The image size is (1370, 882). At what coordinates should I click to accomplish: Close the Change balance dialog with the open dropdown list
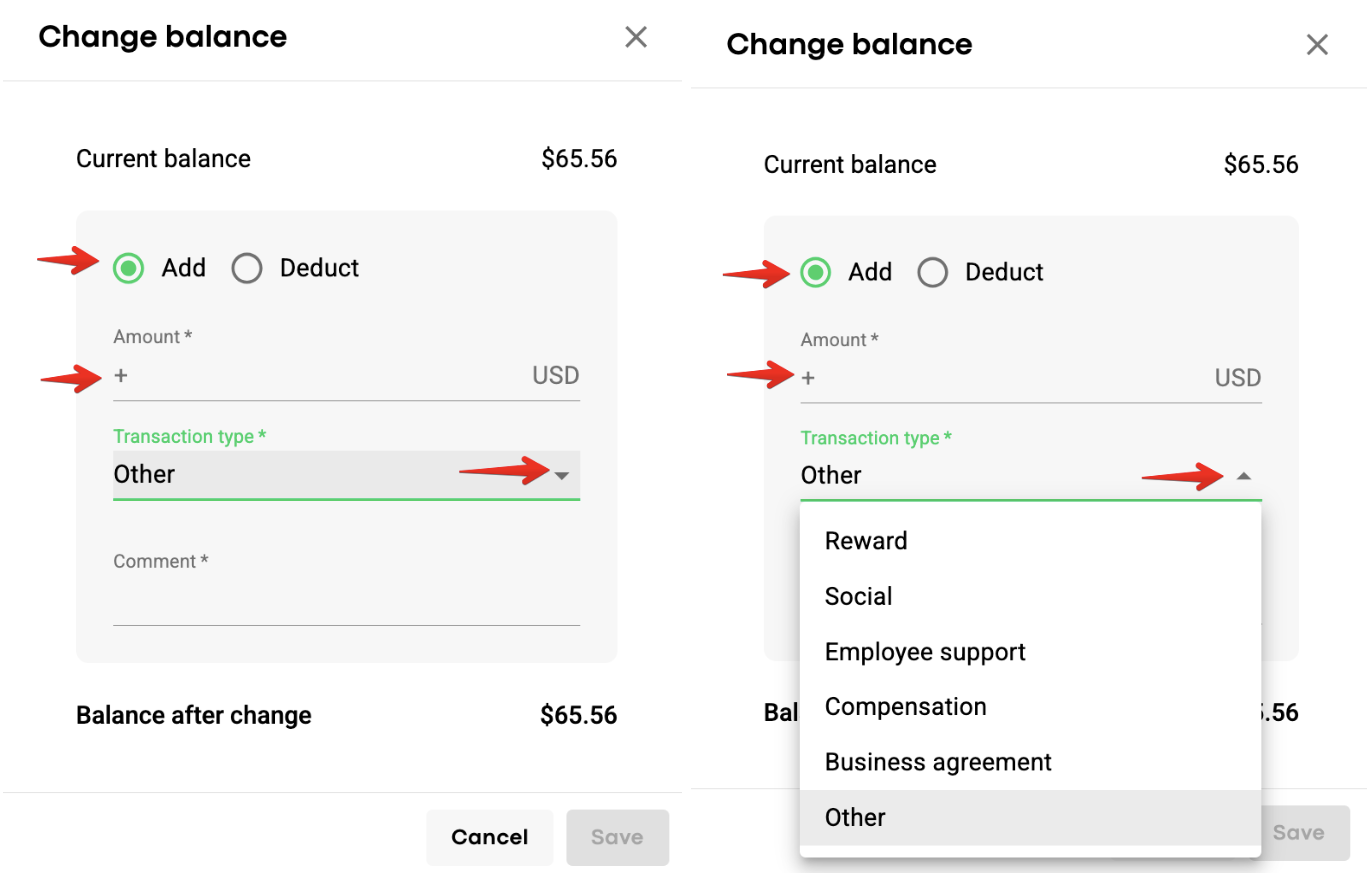tap(1317, 45)
